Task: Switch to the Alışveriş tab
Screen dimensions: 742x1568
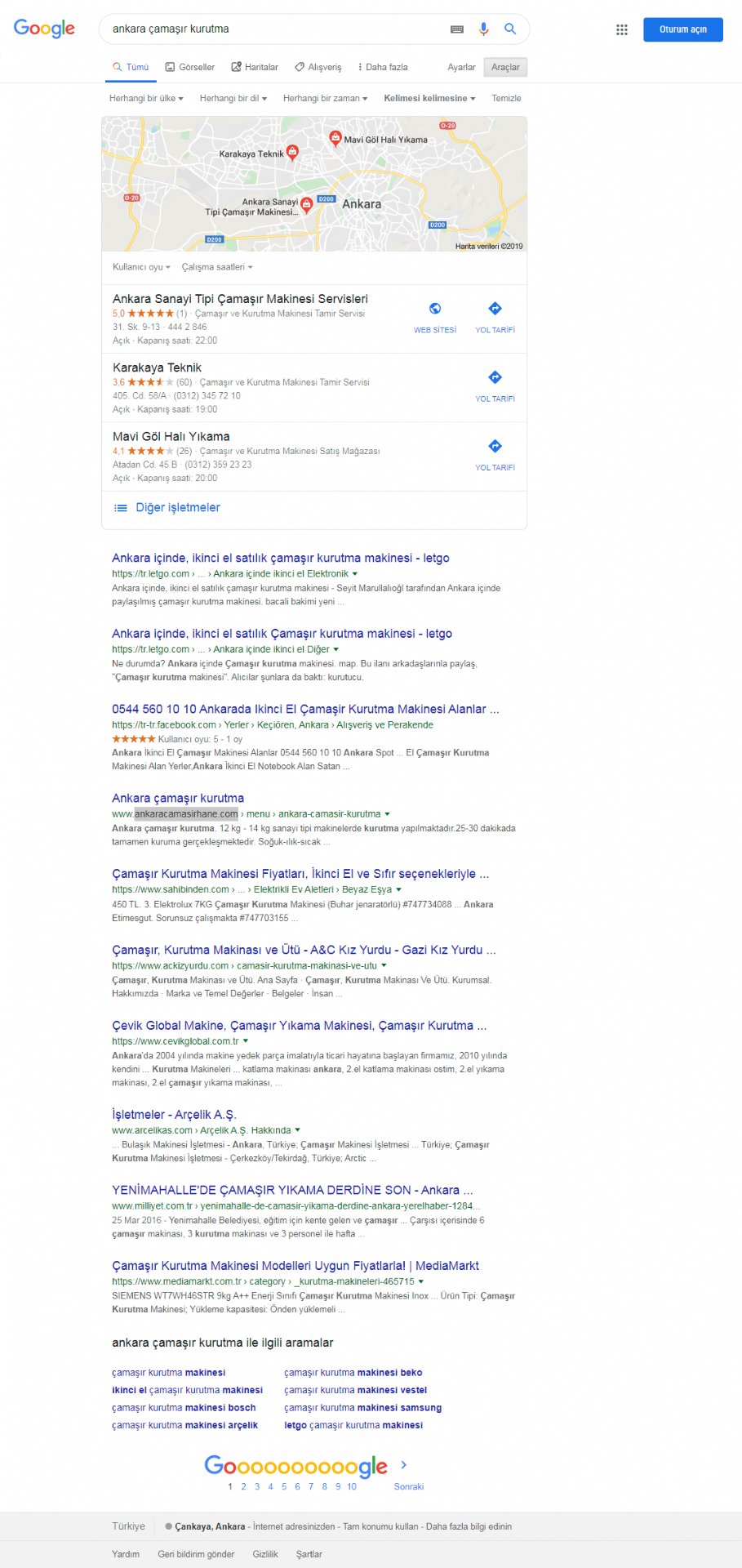Action: pos(318,67)
